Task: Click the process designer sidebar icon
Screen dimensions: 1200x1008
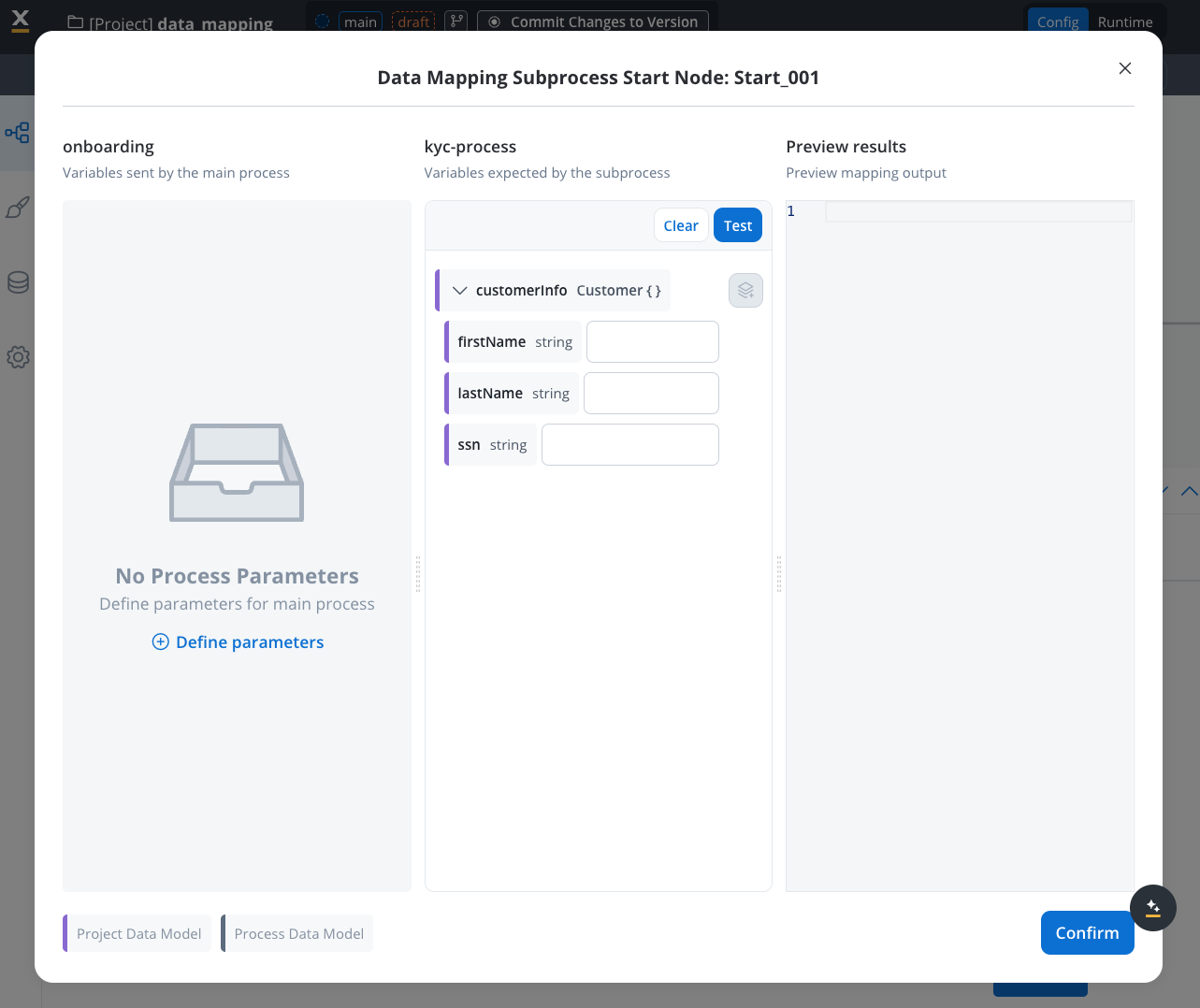Action: pyautogui.click(x=17, y=133)
